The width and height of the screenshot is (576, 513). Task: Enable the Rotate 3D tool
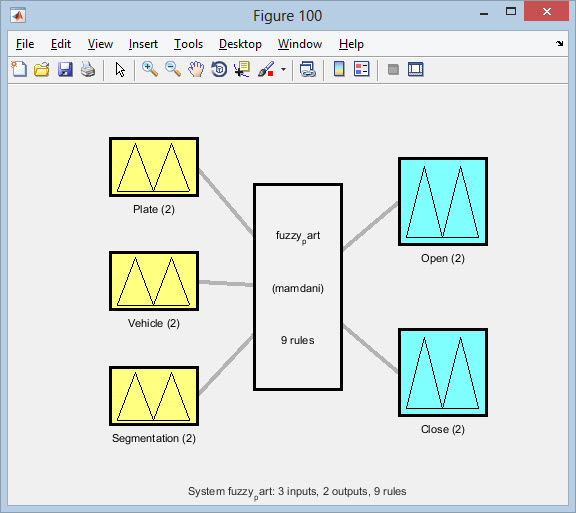(x=219, y=69)
